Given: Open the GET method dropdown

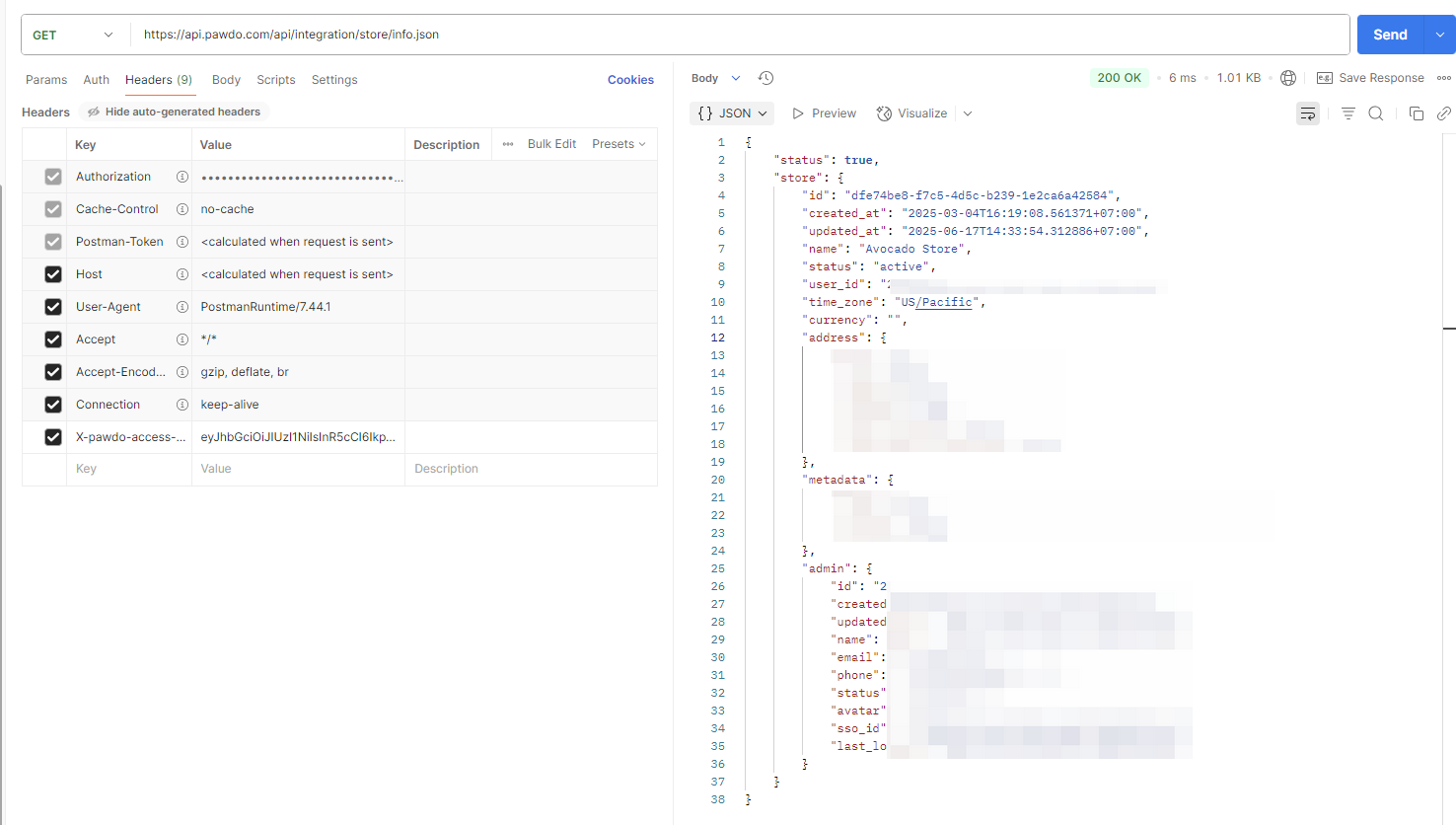Looking at the screenshot, I should 74,35.
